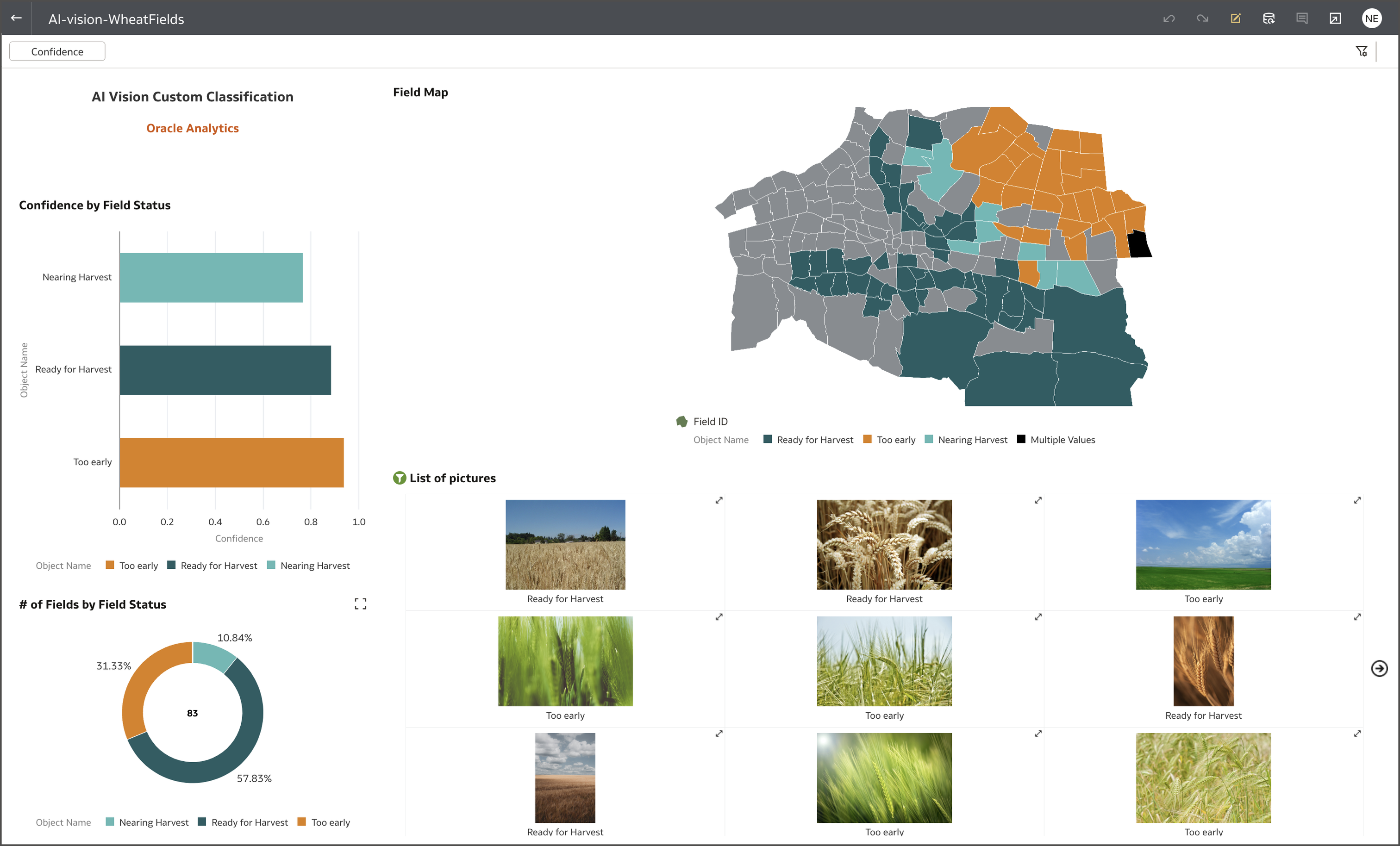Click the wheat ears close-up thumbnail

884,544
